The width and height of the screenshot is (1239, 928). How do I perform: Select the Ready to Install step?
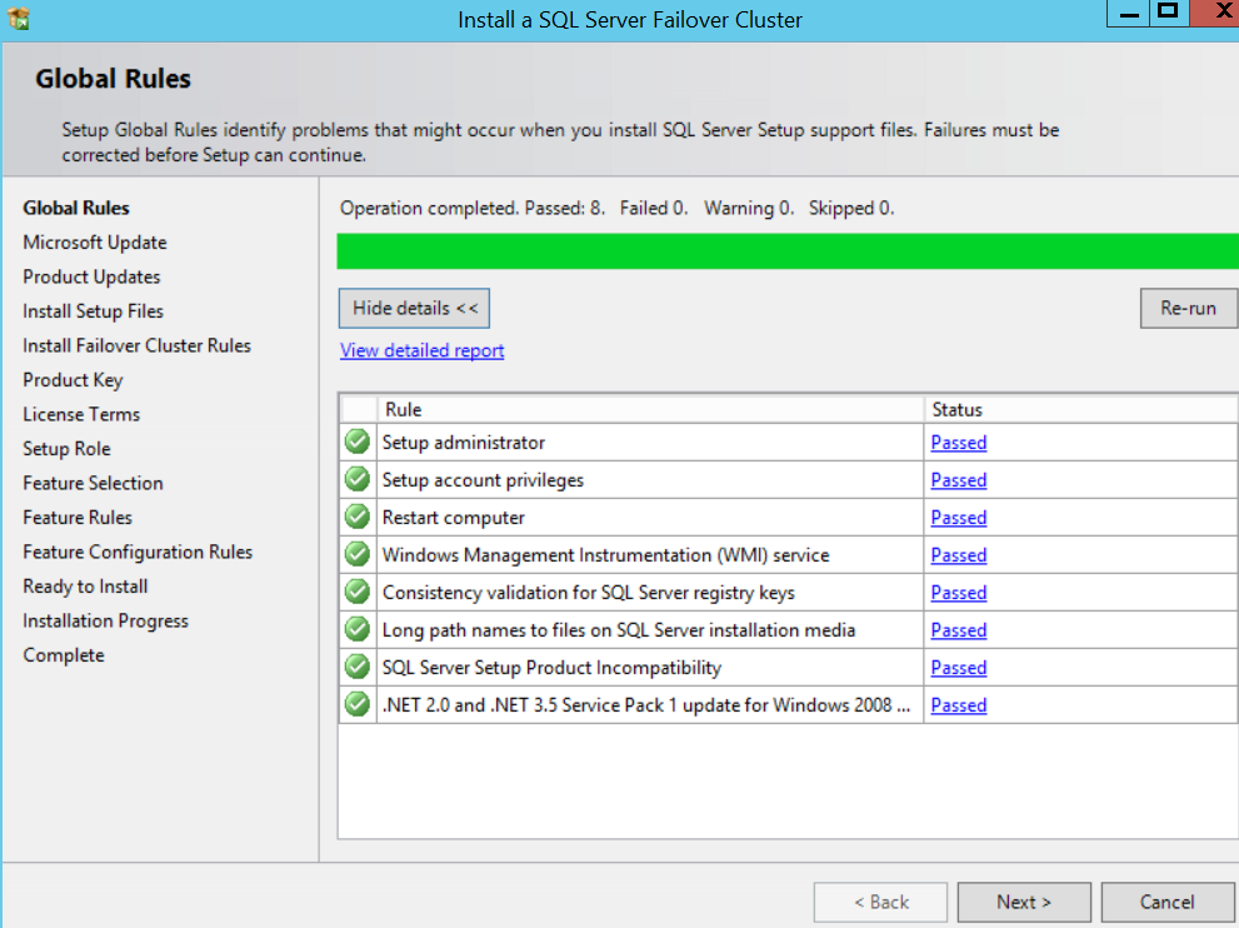click(86, 586)
